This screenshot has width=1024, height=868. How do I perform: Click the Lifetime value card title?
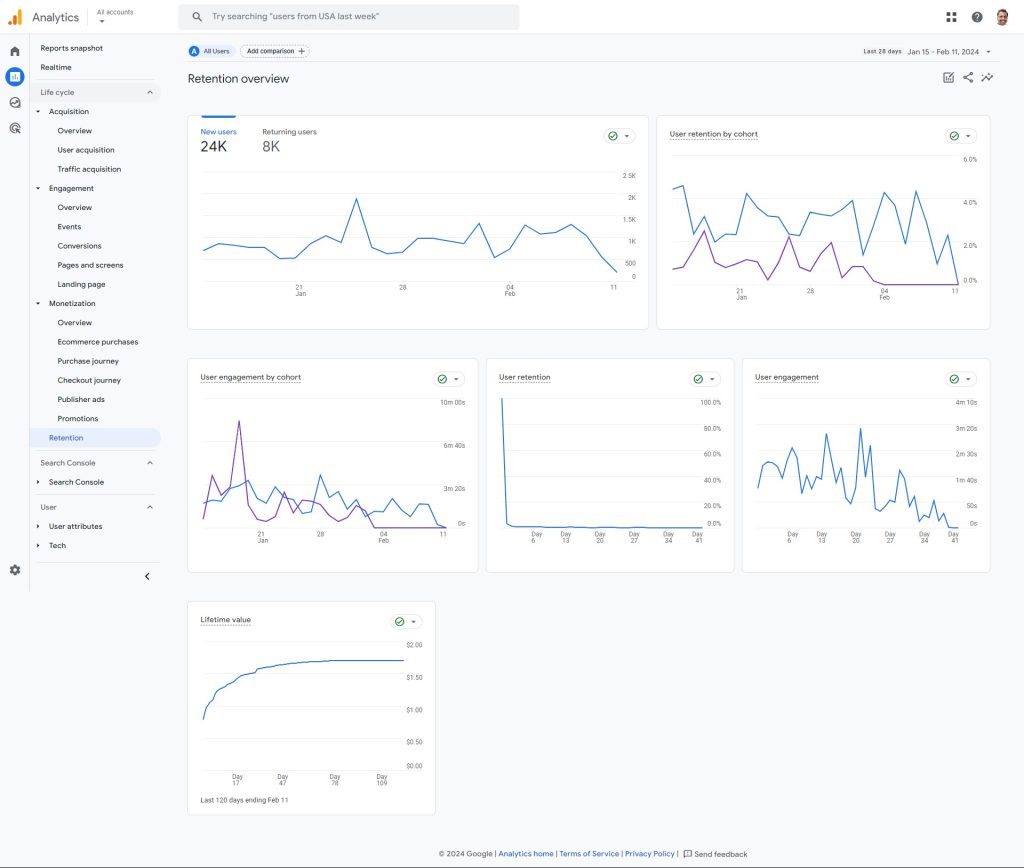tap(225, 620)
